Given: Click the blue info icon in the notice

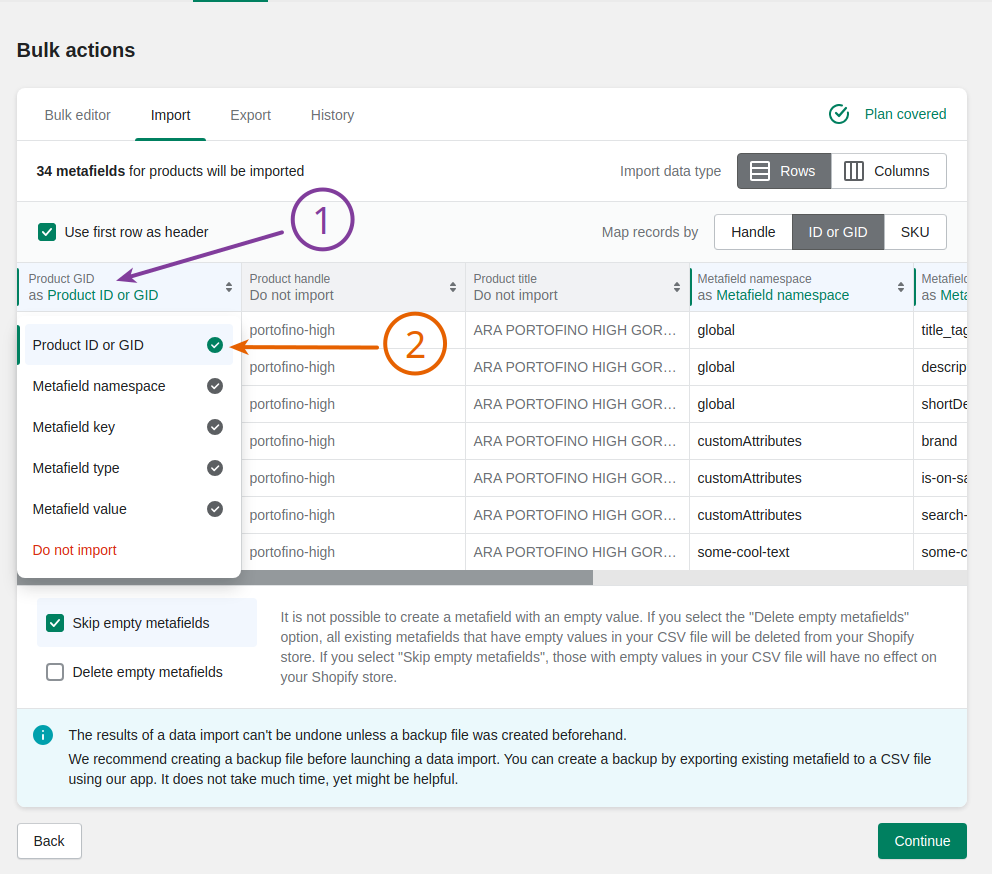Looking at the screenshot, I should pos(42,734).
